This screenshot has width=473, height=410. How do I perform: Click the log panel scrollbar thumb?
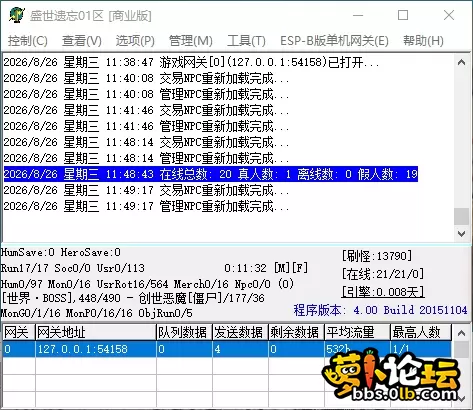tap(462, 217)
